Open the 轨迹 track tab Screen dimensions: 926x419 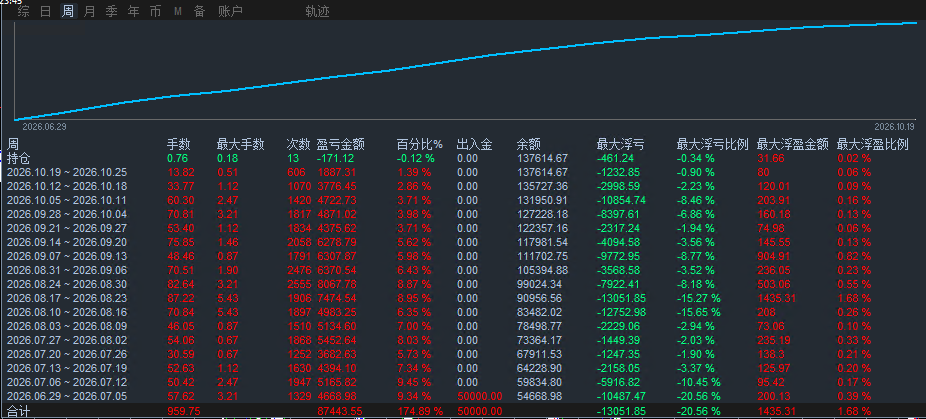click(317, 11)
